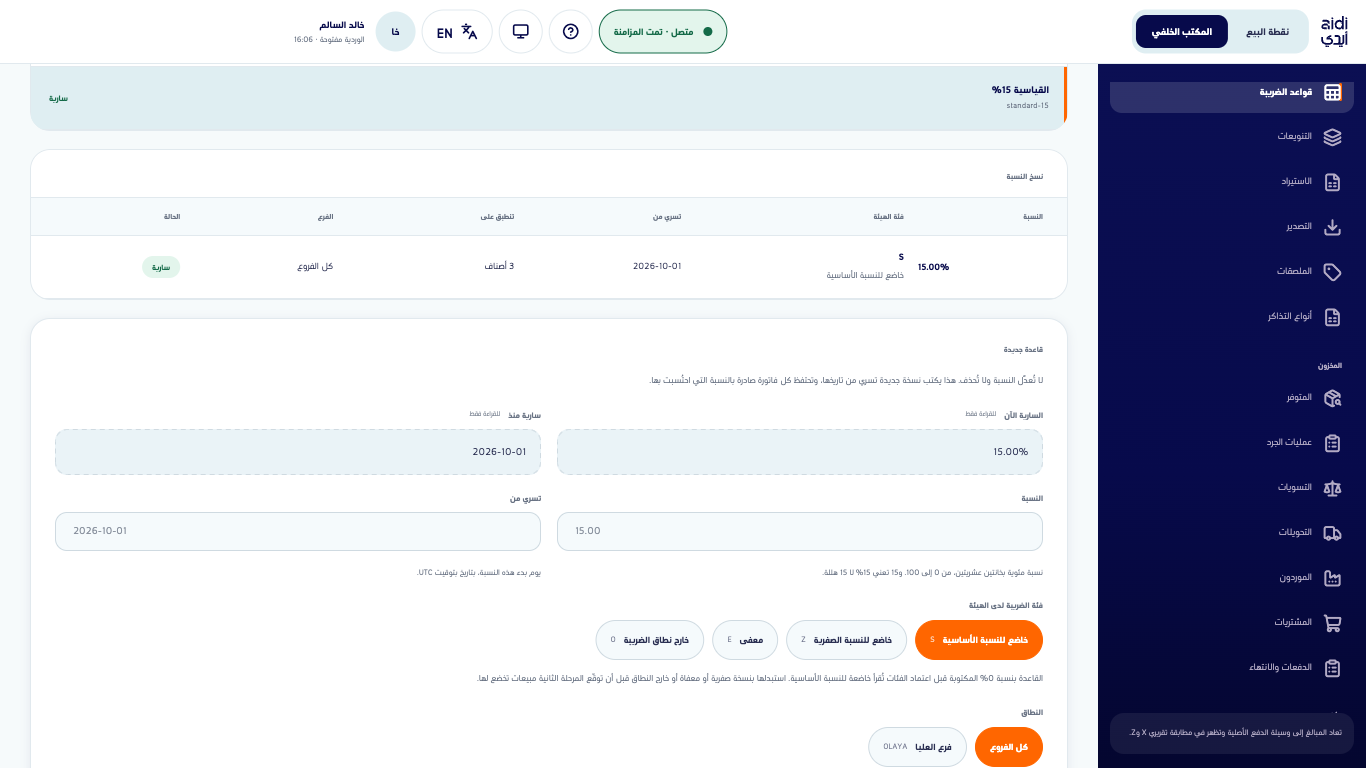Screen dimensions: 1366x768
Task: Click the متصل · تمت المزامنة sync status button
Action: tap(663, 32)
